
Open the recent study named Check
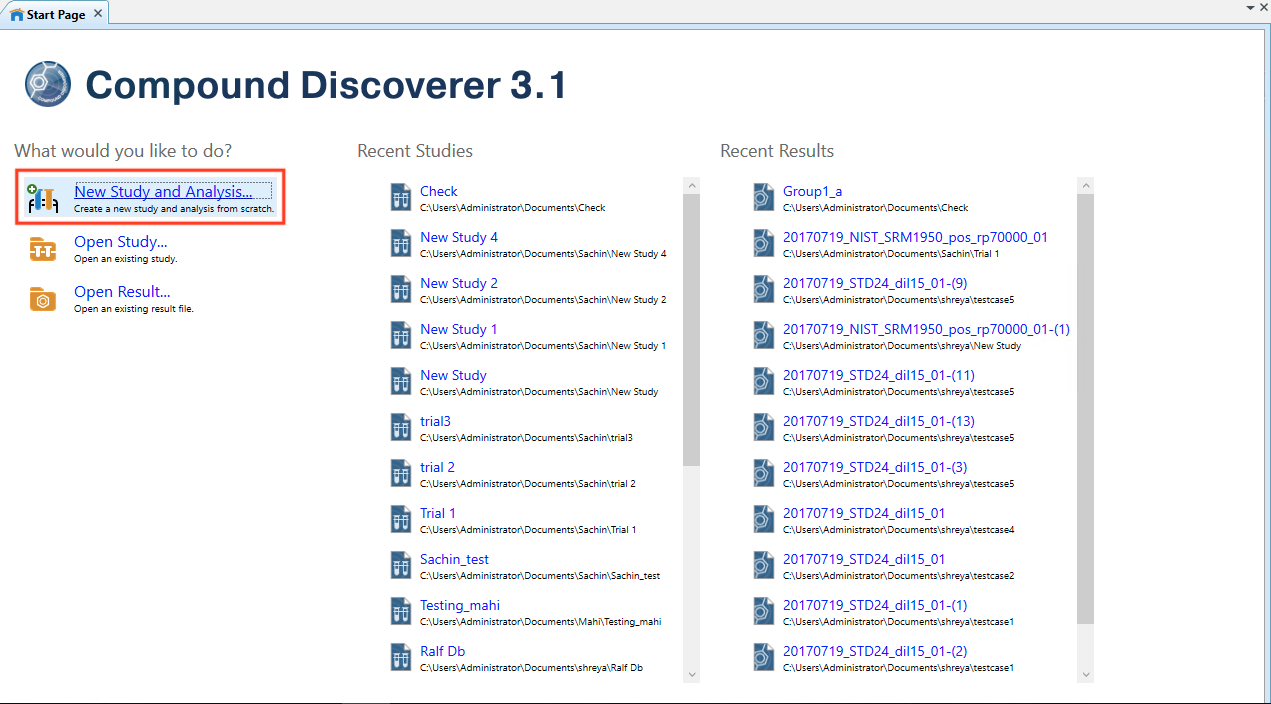(439, 191)
